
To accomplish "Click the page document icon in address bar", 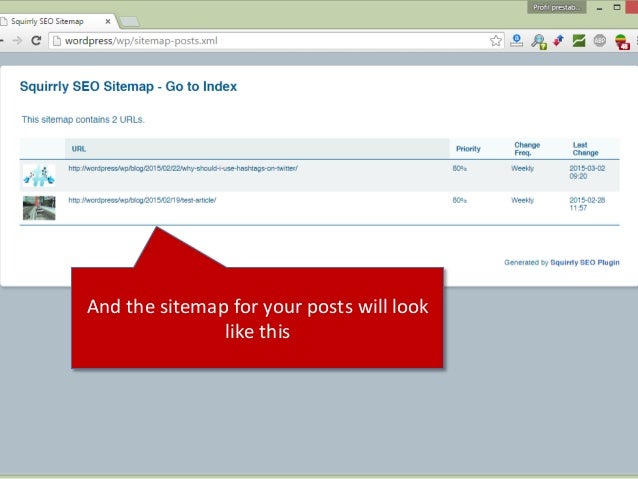I will coord(57,41).
